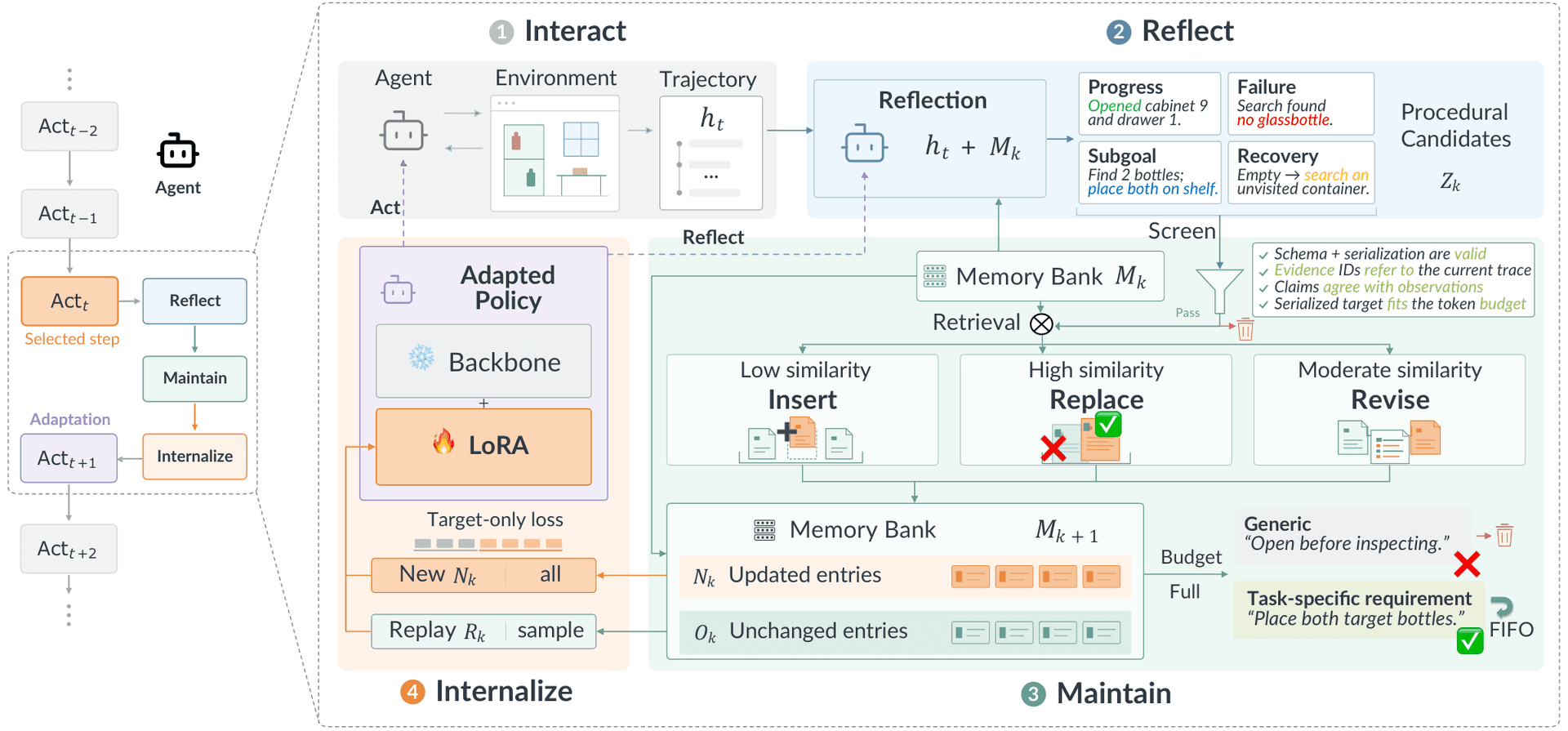Click the snowflake icon beside Backbone
This screenshot has height=731, width=1568.
(x=421, y=357)
